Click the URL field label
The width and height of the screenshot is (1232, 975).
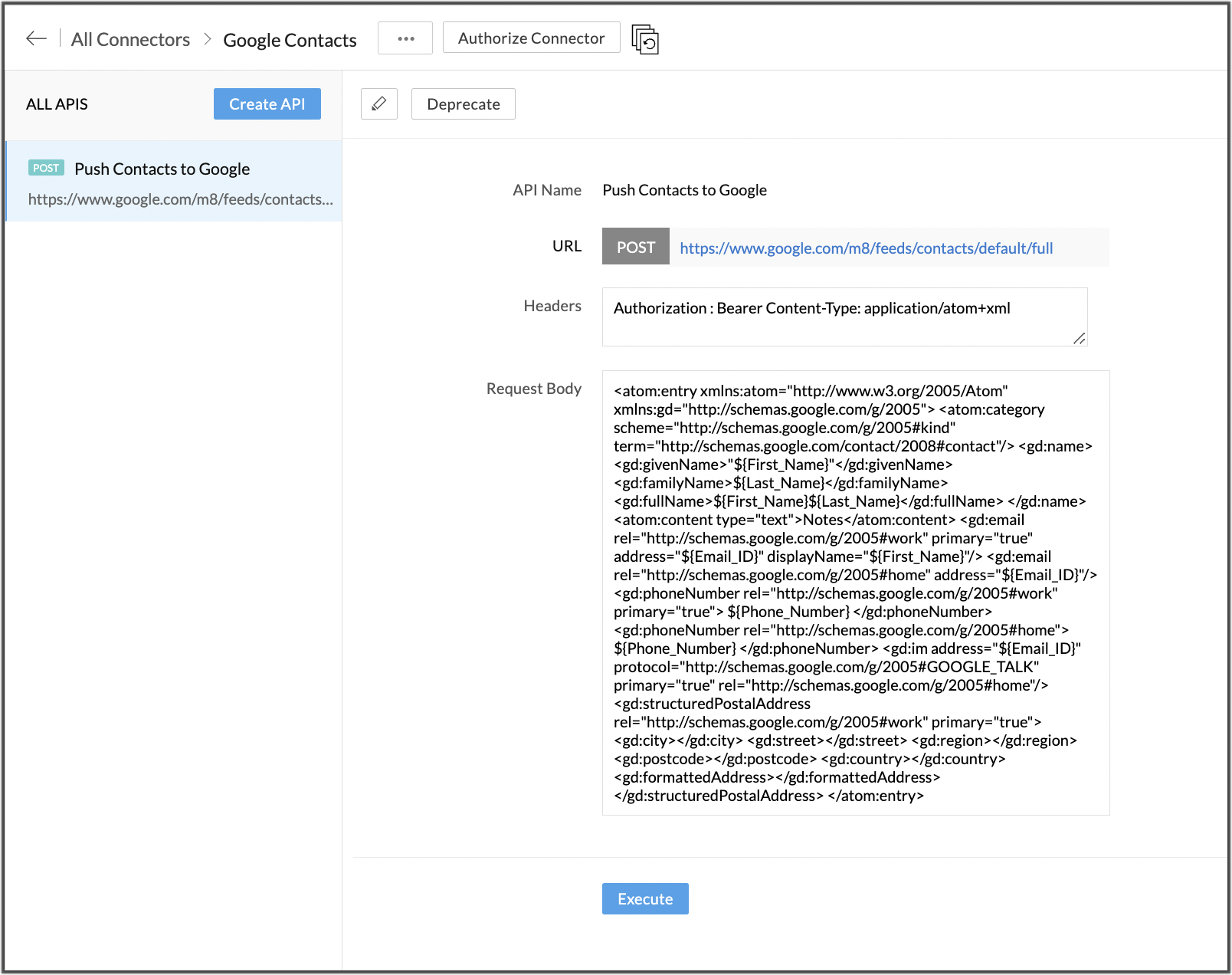pos(567,246)
